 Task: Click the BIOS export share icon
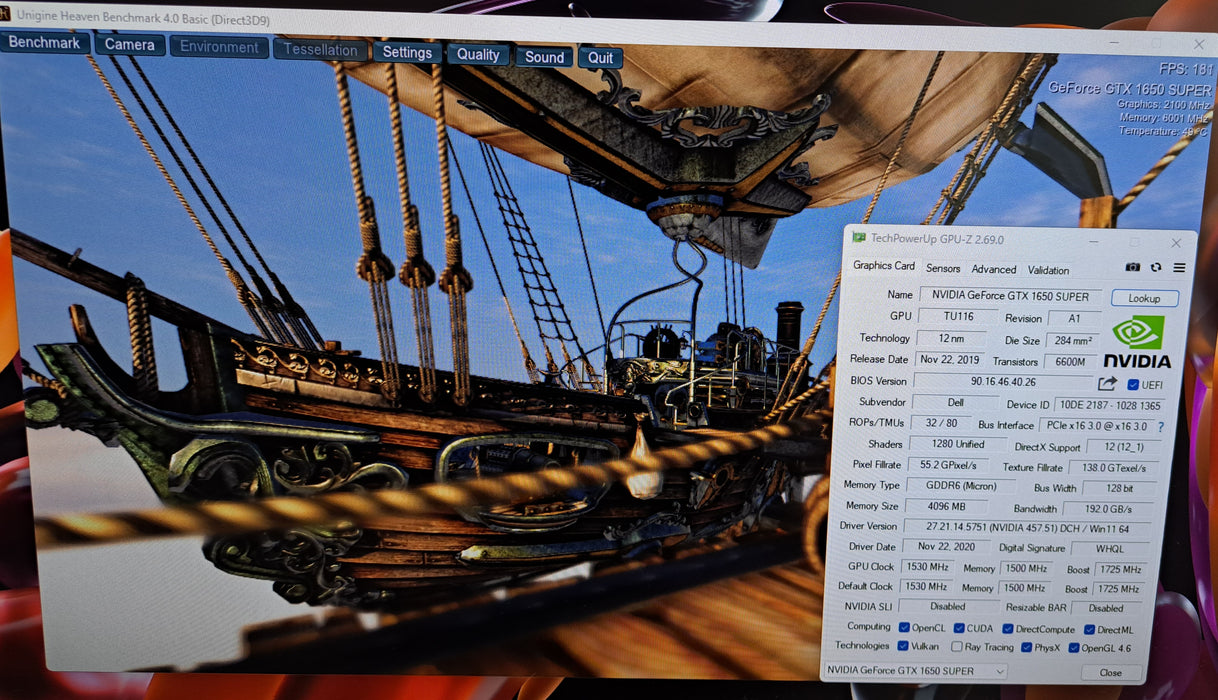[1107, 383]
